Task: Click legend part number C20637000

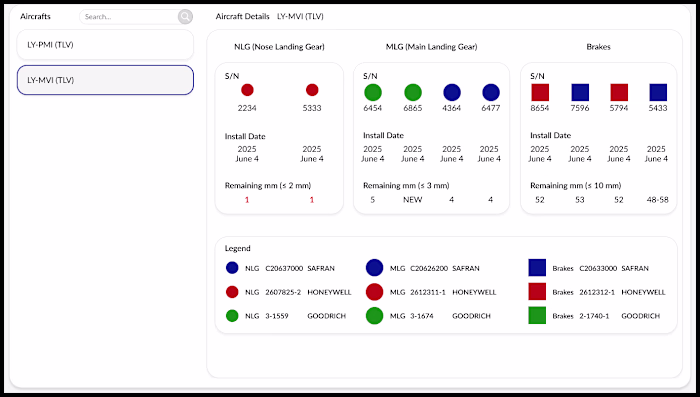Action: (284, 268)
